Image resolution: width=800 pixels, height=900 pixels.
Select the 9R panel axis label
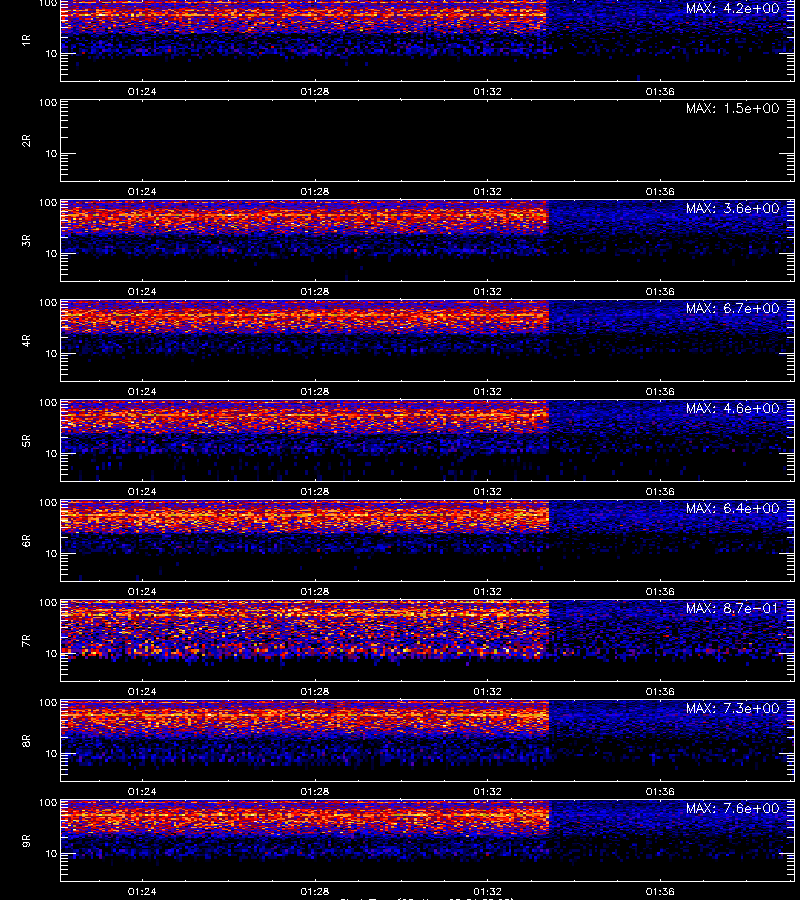click(x=26, y=840)
